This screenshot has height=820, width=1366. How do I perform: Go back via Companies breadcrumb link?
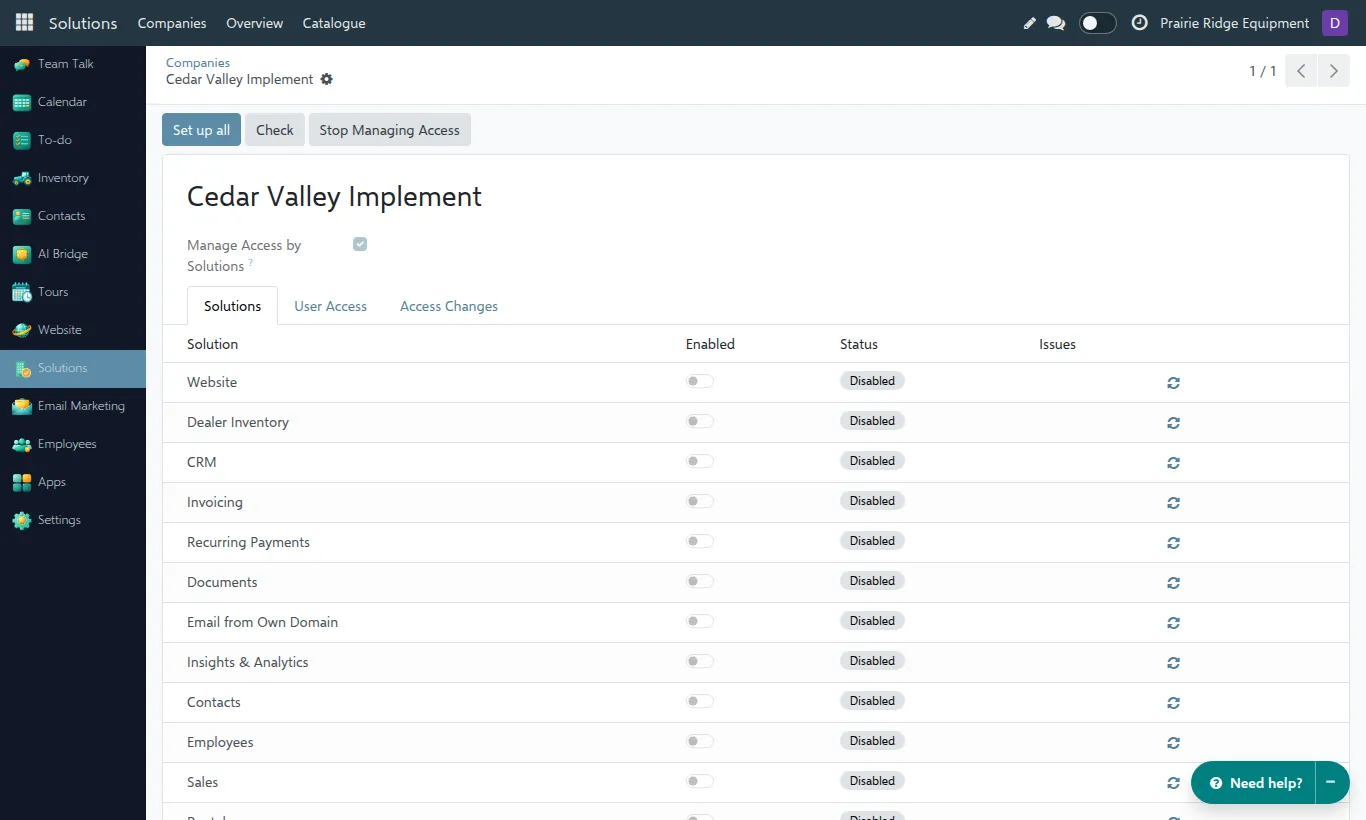pos(198,63)
